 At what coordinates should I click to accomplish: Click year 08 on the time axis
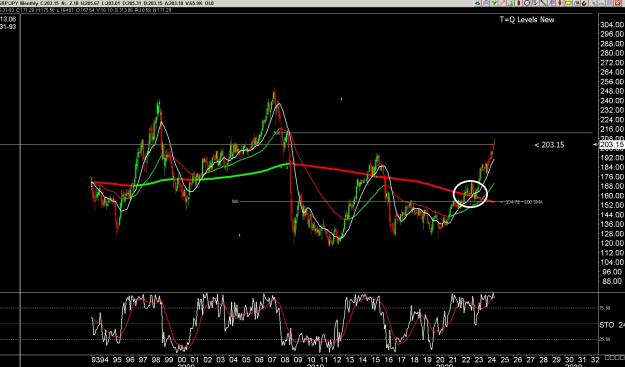(285, 359)
